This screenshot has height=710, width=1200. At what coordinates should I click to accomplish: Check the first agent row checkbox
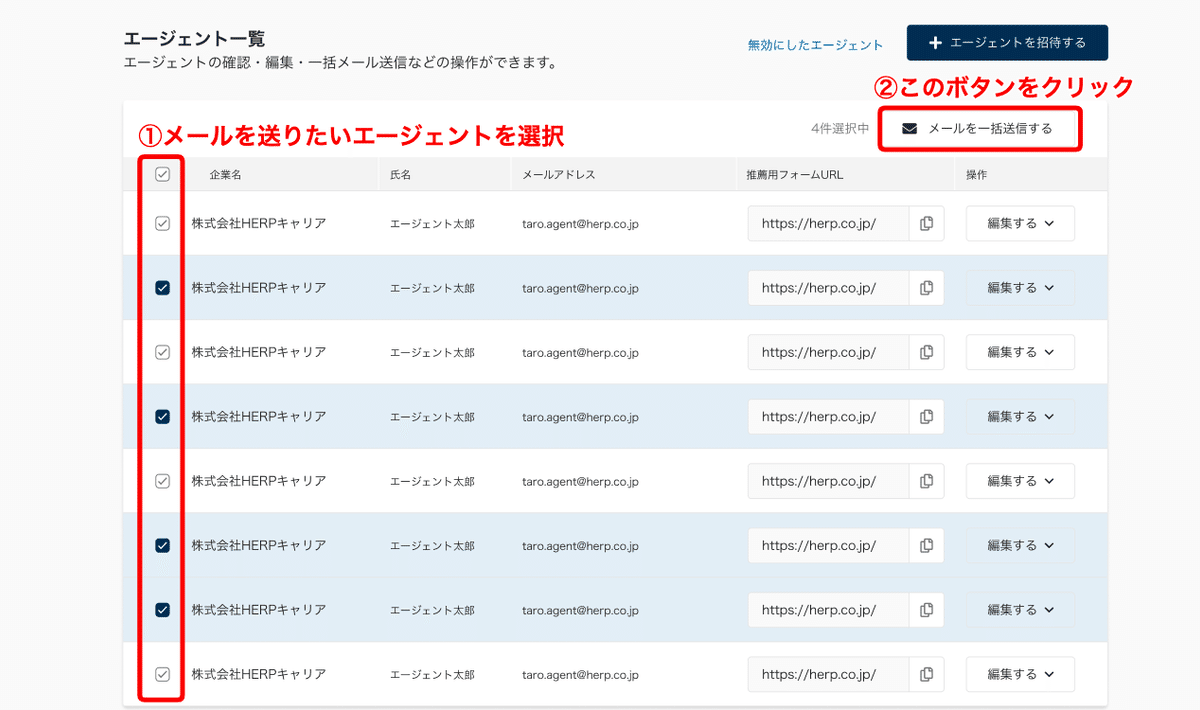point(161,223)
